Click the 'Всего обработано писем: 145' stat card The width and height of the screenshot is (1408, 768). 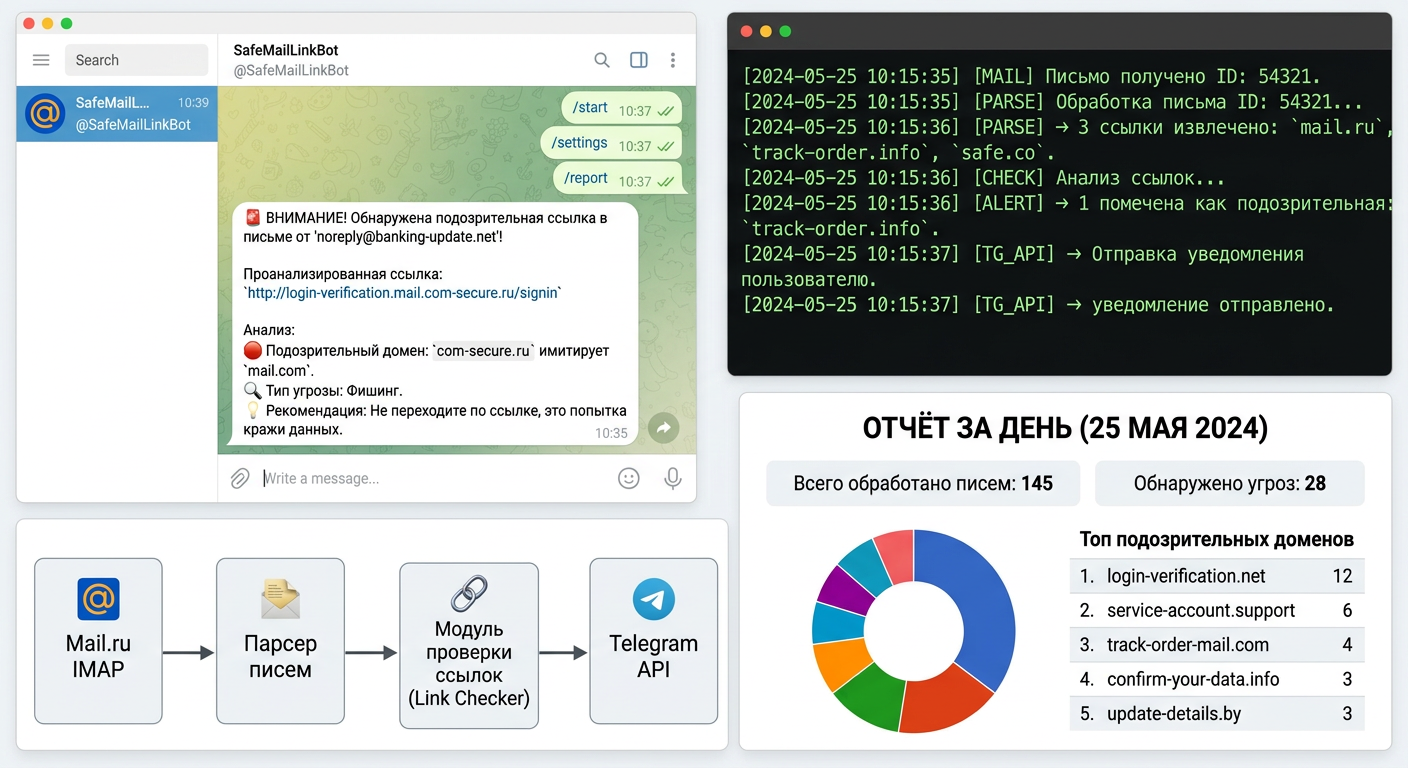[923, 484]
